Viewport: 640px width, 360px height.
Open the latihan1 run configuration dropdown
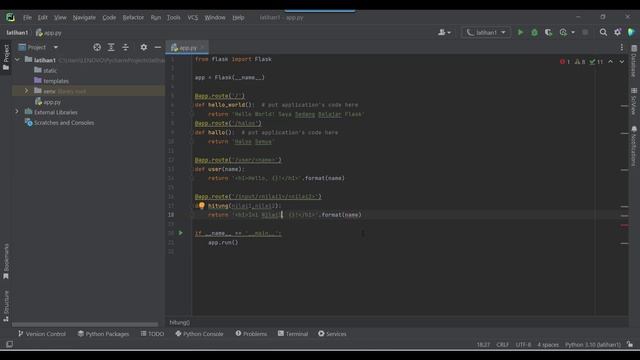click(486, 32)
